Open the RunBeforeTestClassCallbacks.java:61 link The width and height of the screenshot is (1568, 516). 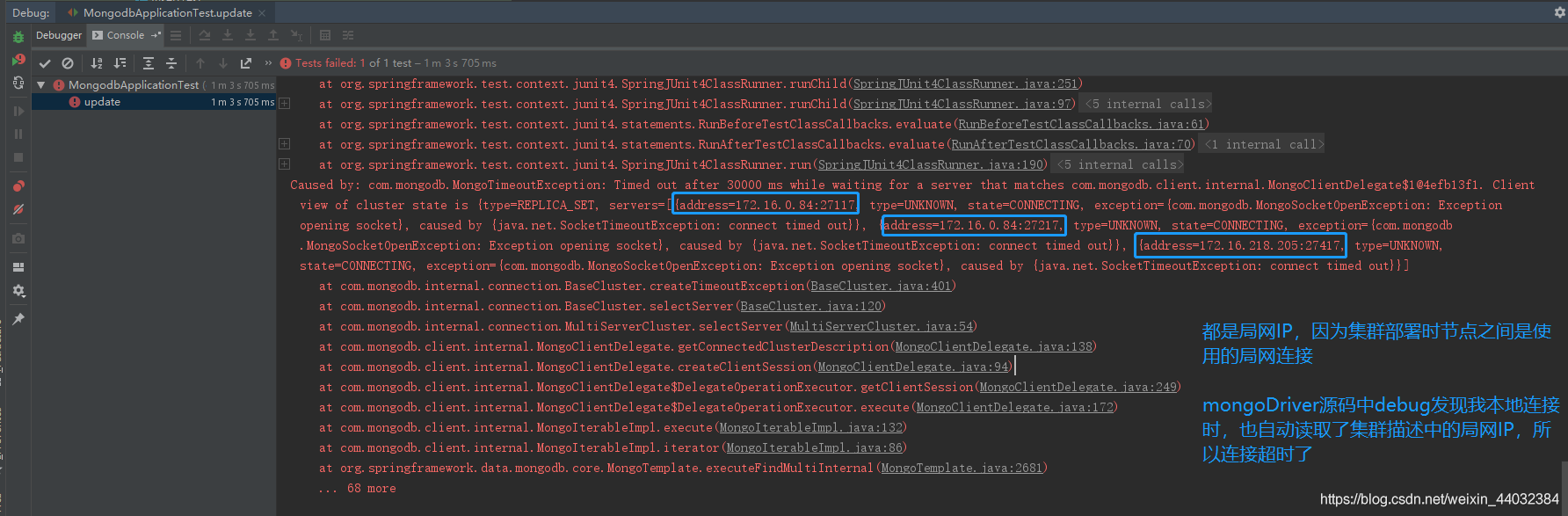tap(1081, 125)
